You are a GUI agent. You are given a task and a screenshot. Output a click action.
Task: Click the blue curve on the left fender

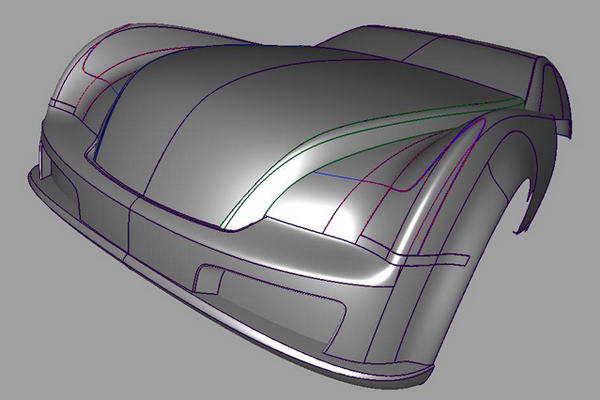click(108, 108)
